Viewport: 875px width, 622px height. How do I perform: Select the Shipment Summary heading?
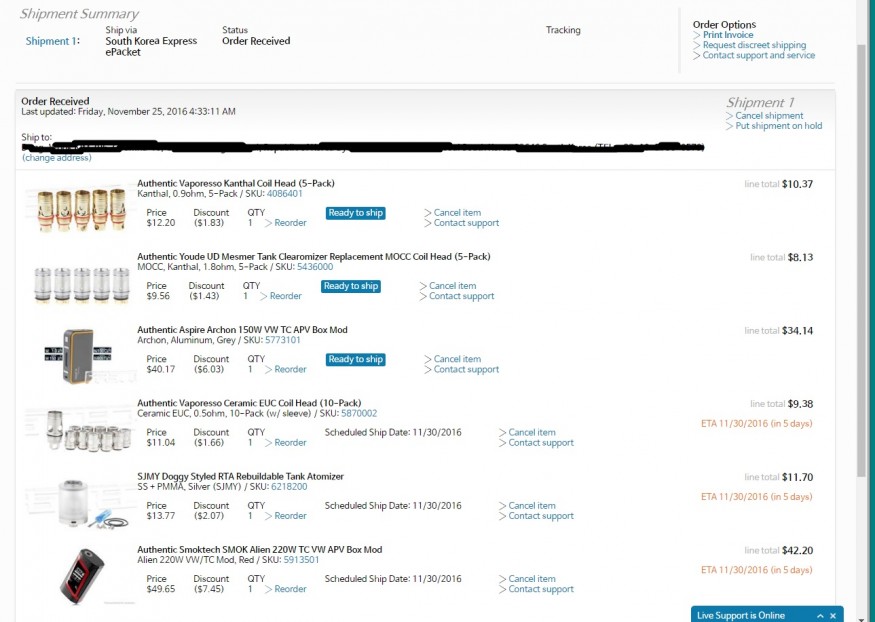coord(79,14)
